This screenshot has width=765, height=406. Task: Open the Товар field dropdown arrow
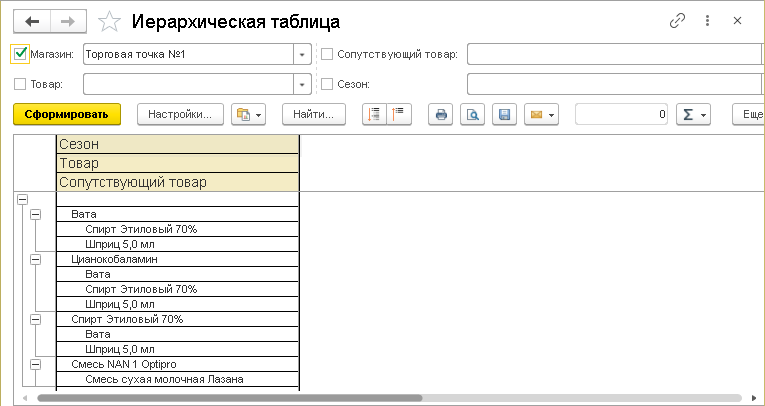[x=301, y=84]
